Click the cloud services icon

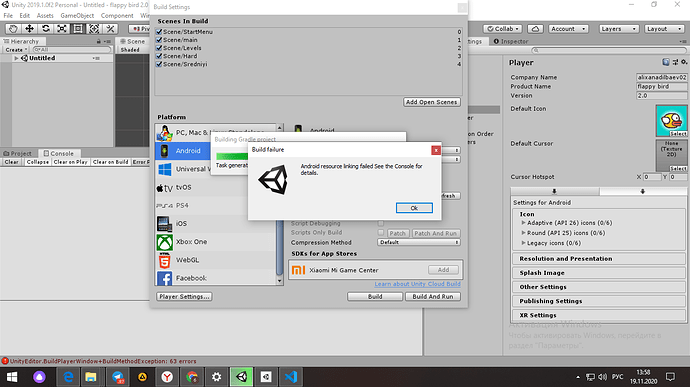pyautogui.click(x=535, y=29)
